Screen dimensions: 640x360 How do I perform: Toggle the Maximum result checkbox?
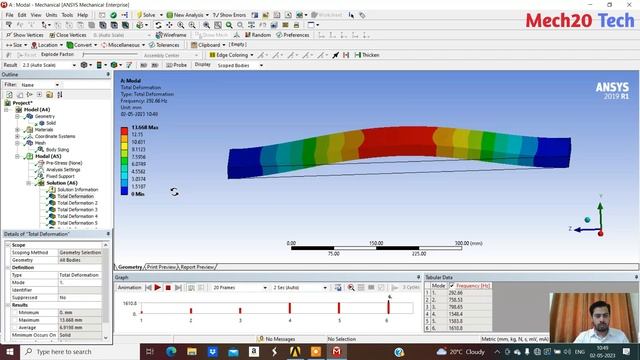click(14, 320)
